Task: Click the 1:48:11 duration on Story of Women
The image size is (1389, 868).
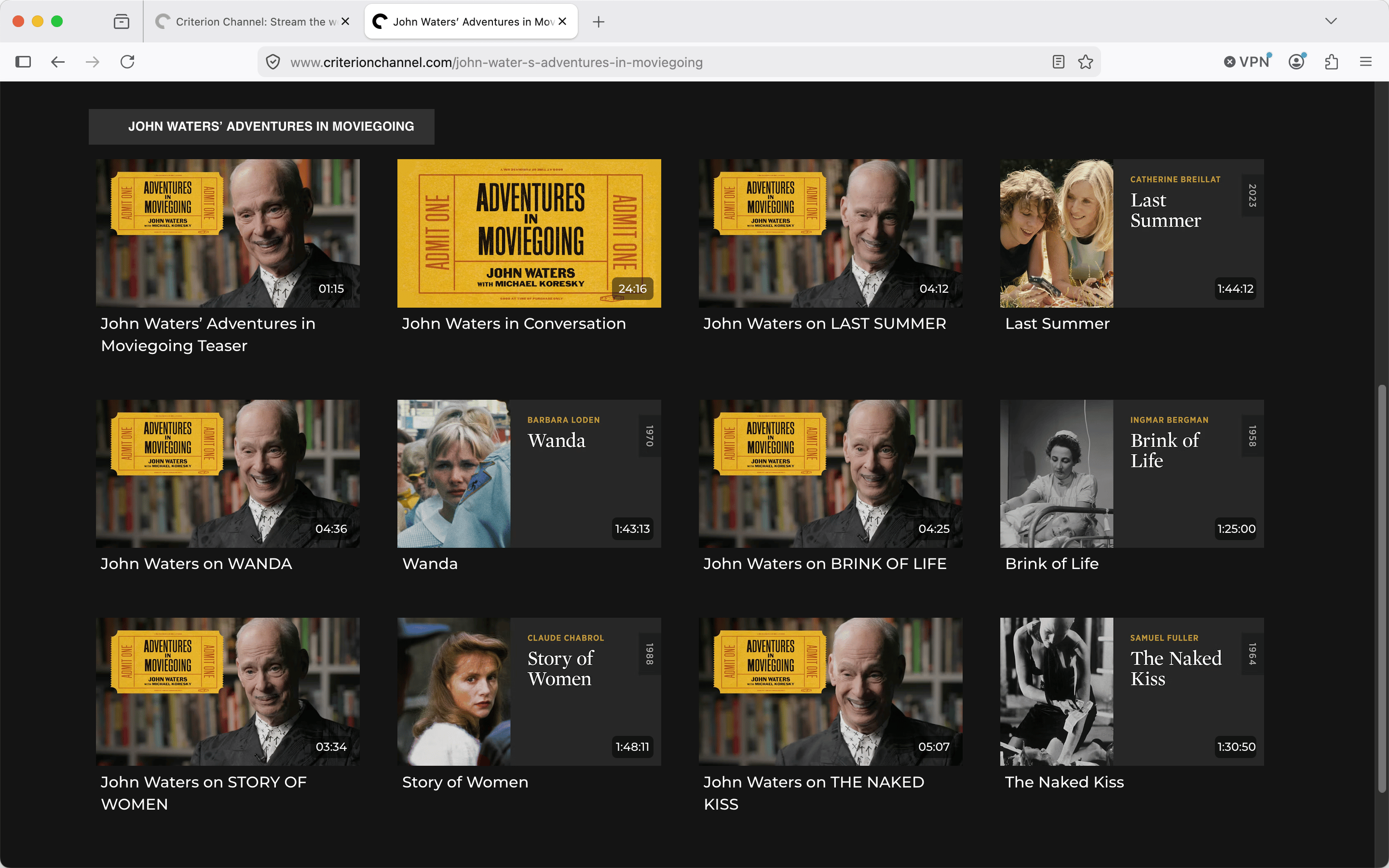Action: (632, 747)
